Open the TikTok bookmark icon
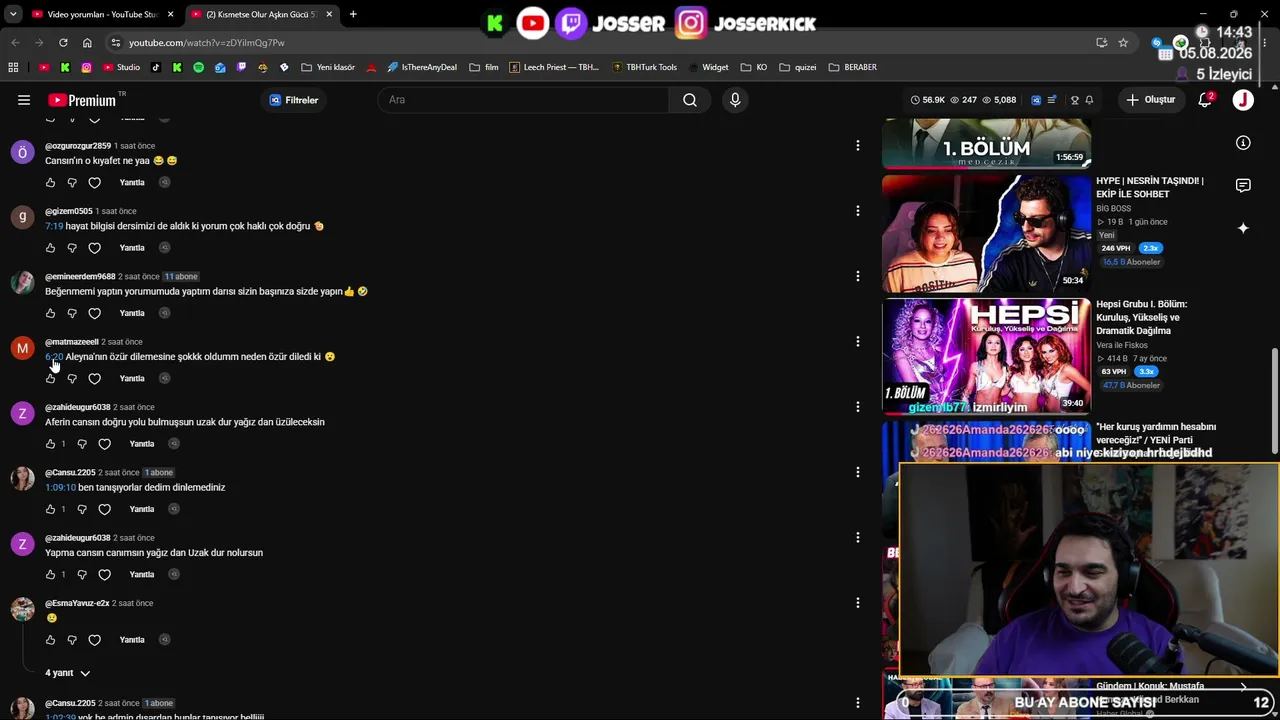 (x=155, y=67)
